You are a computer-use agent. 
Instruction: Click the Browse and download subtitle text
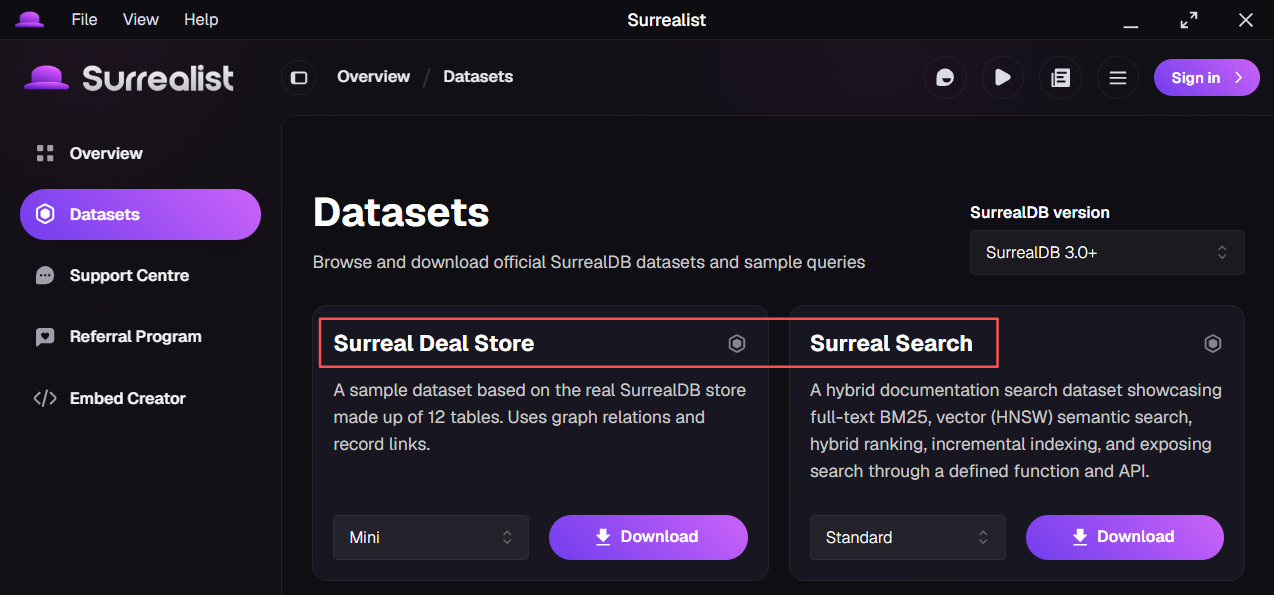589,262
